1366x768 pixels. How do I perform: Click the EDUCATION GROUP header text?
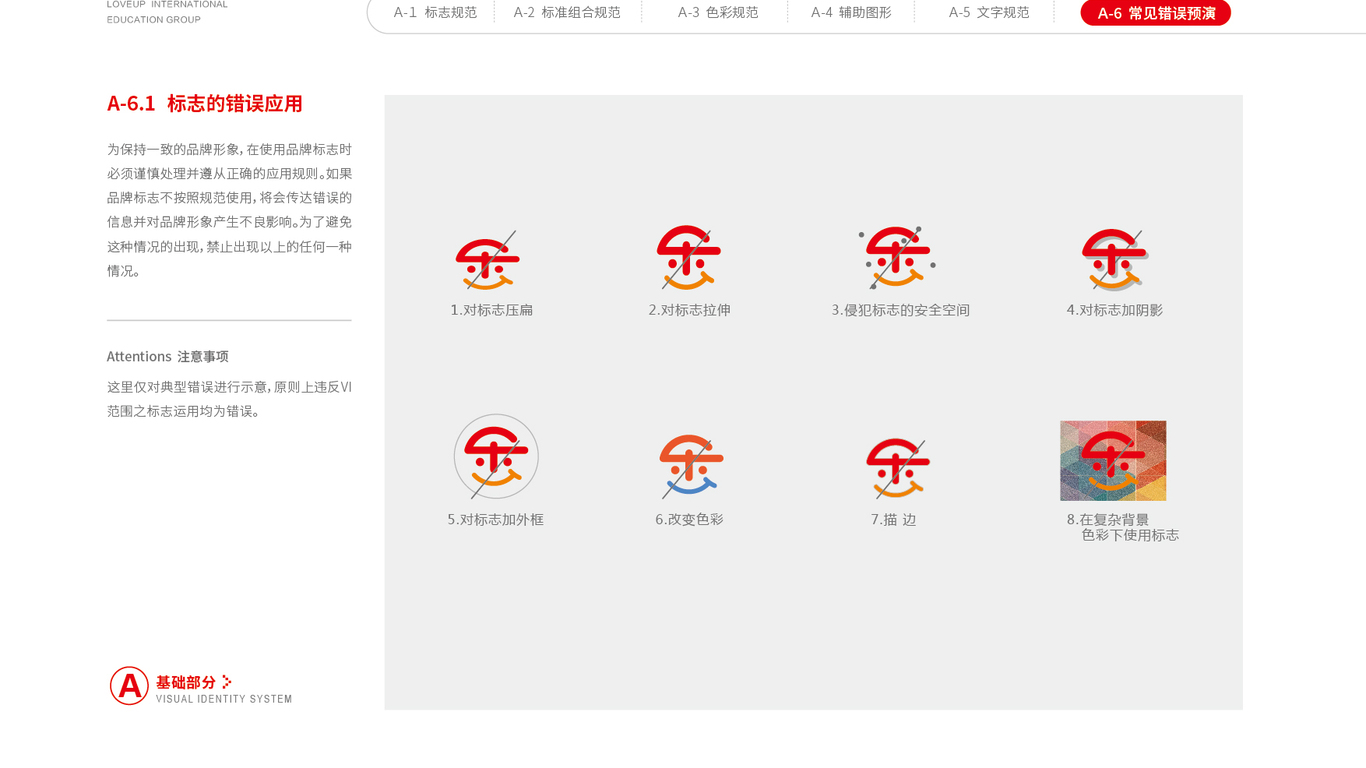pyautogui.click(x=154, y=20)
